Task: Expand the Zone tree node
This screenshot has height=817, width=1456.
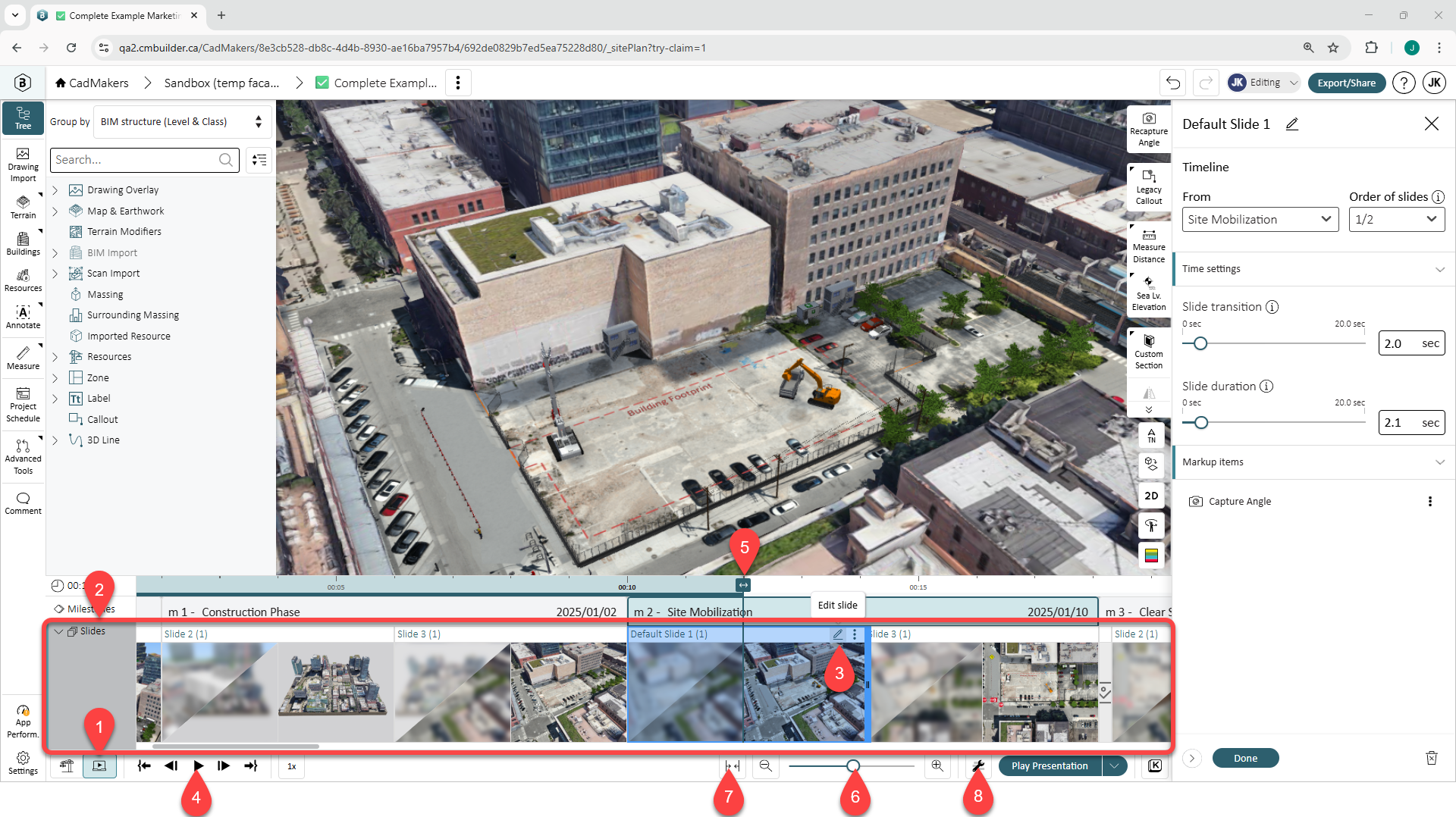Action: tap(55, 378)
